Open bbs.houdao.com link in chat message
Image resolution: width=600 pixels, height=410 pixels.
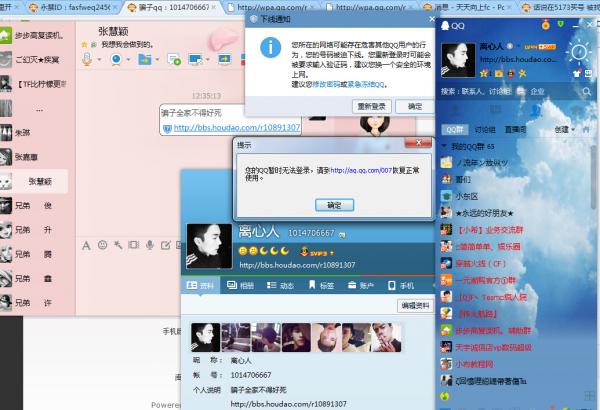coord(237,128)
